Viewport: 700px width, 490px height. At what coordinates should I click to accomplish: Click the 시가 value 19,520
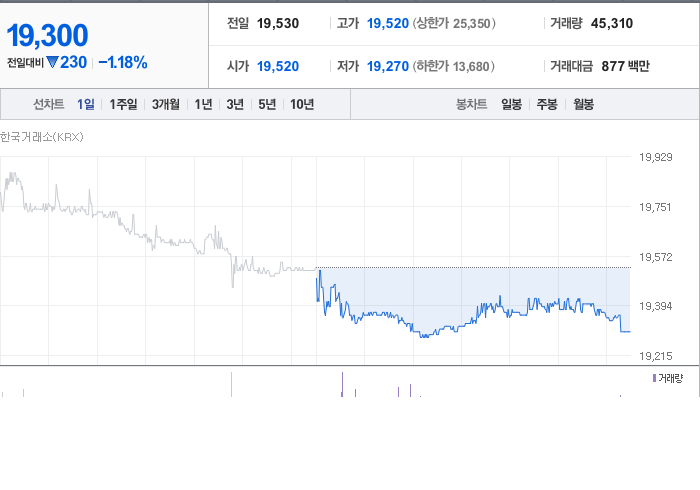point(278,66)
